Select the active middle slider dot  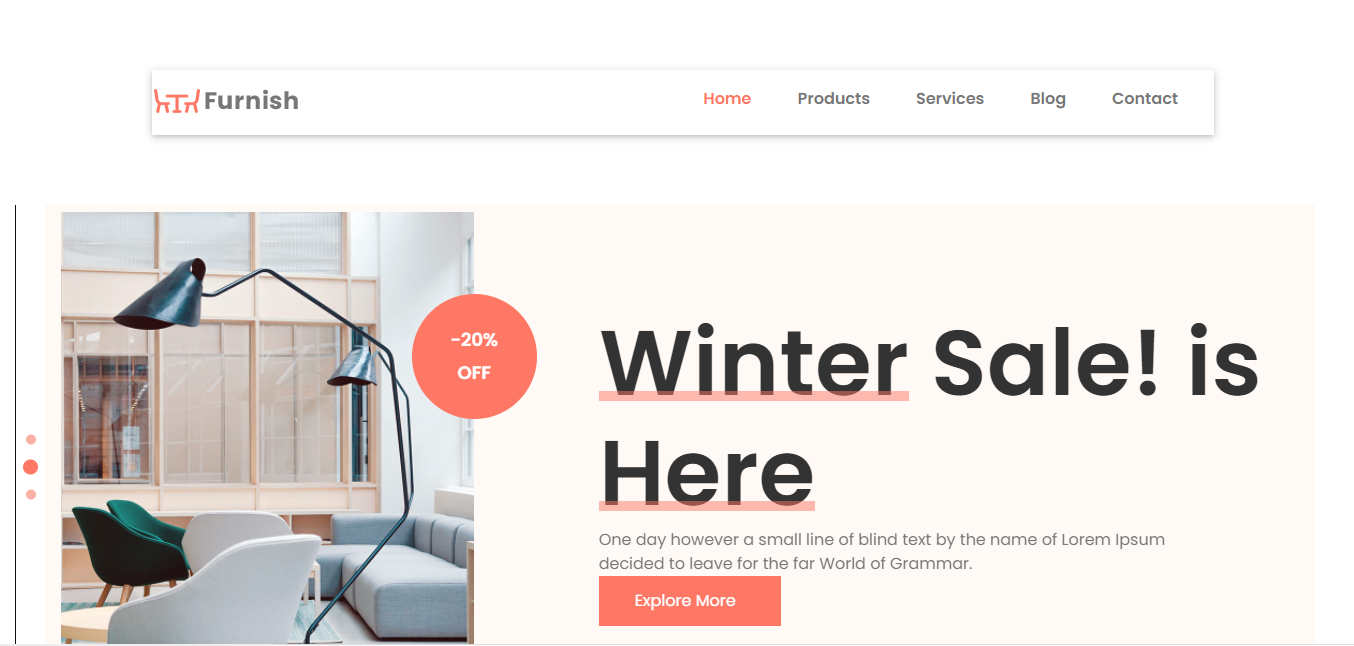tap(31, 467)
